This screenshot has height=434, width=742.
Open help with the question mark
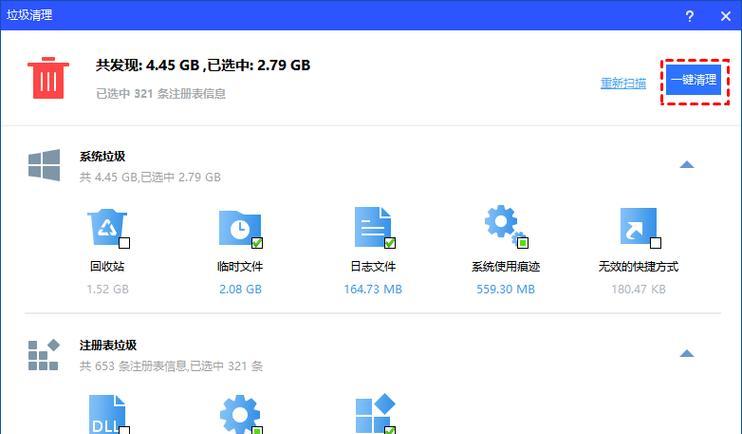(x=689, y=16)
